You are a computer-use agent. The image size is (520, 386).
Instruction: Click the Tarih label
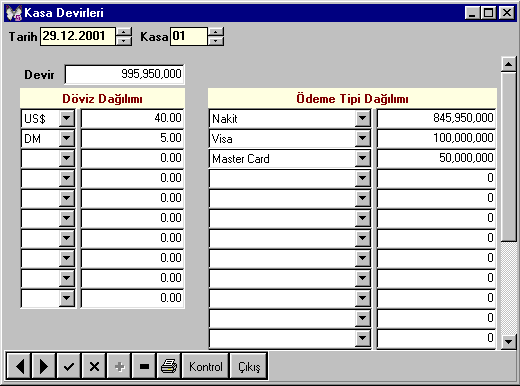pyautogui.click(x=23, y=37)
